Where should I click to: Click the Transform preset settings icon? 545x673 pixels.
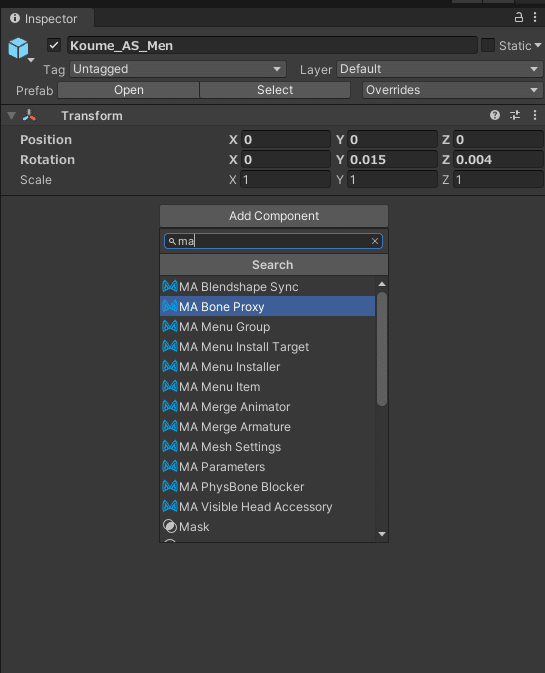coord(515,115)
